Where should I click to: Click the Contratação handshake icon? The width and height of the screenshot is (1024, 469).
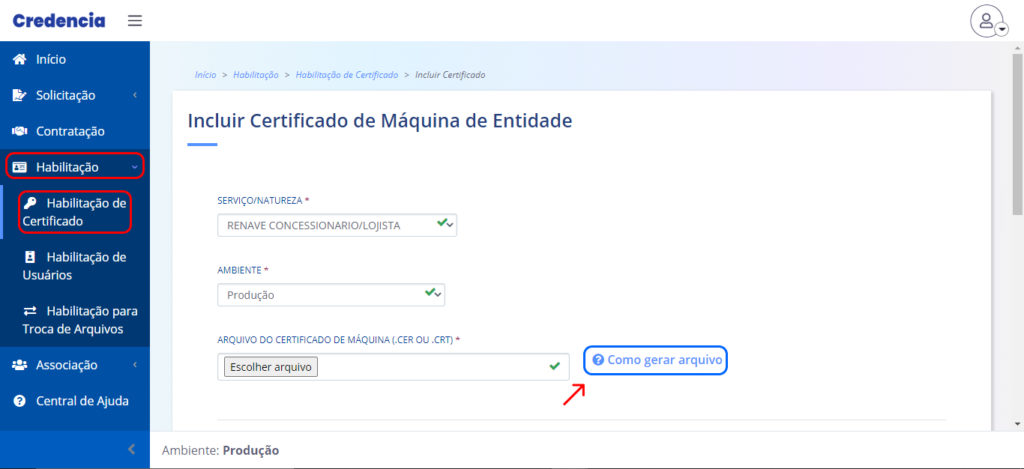[x=19, y=131]
